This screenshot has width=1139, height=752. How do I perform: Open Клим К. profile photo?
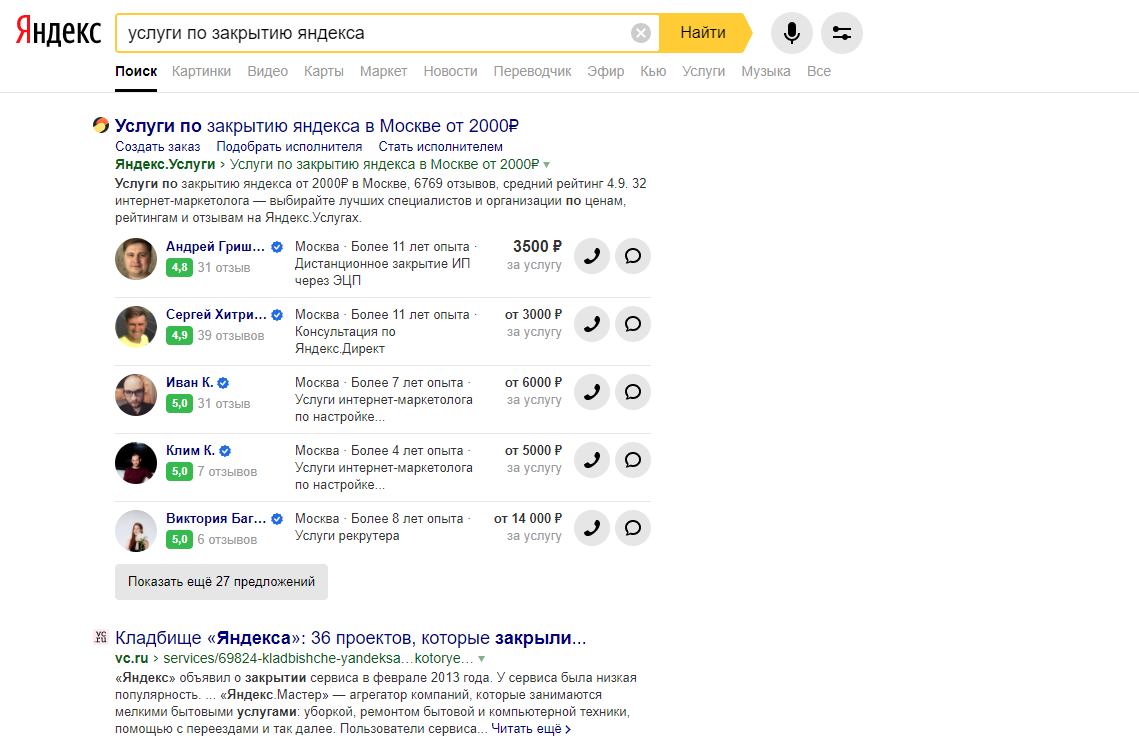(x=136, y=463)
